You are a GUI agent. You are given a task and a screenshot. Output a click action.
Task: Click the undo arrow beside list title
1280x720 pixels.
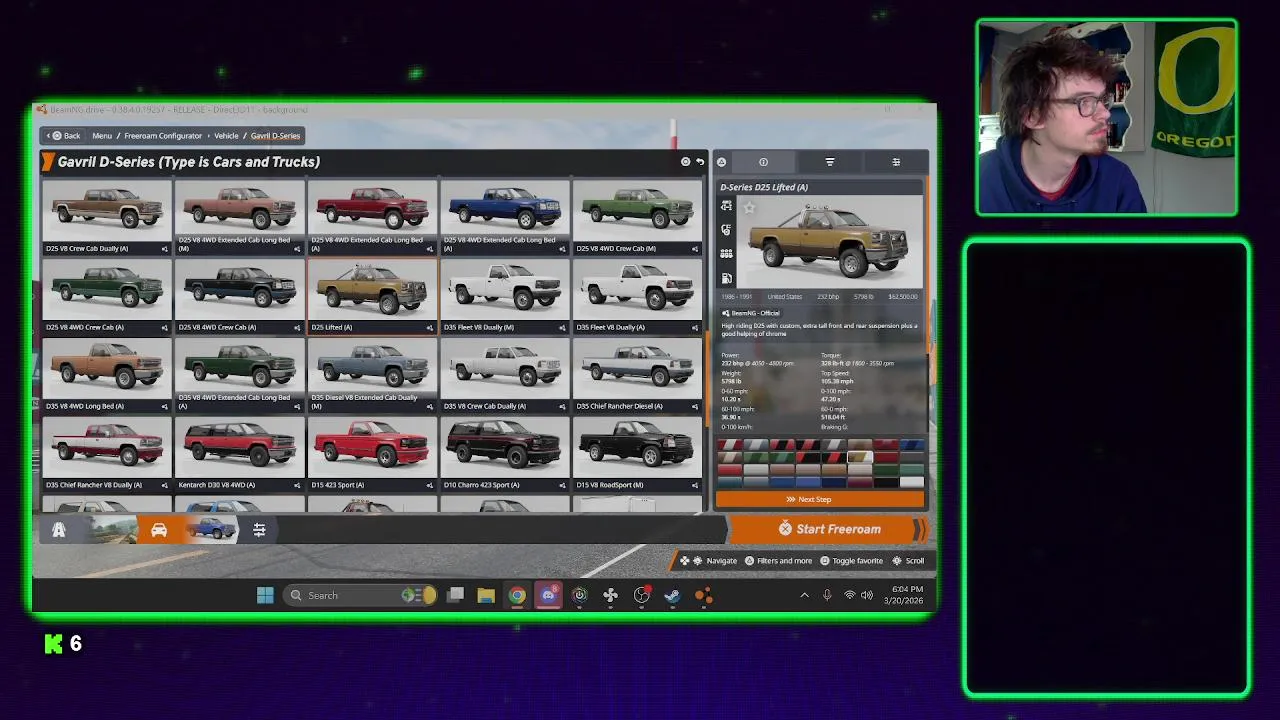point(700,162)
